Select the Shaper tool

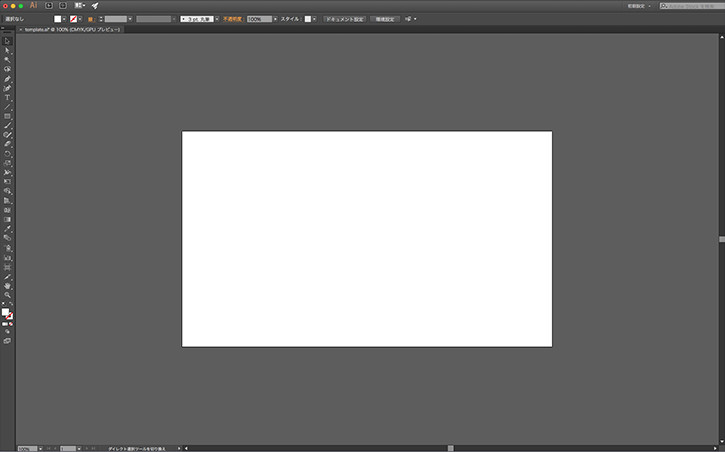(7, 135)
